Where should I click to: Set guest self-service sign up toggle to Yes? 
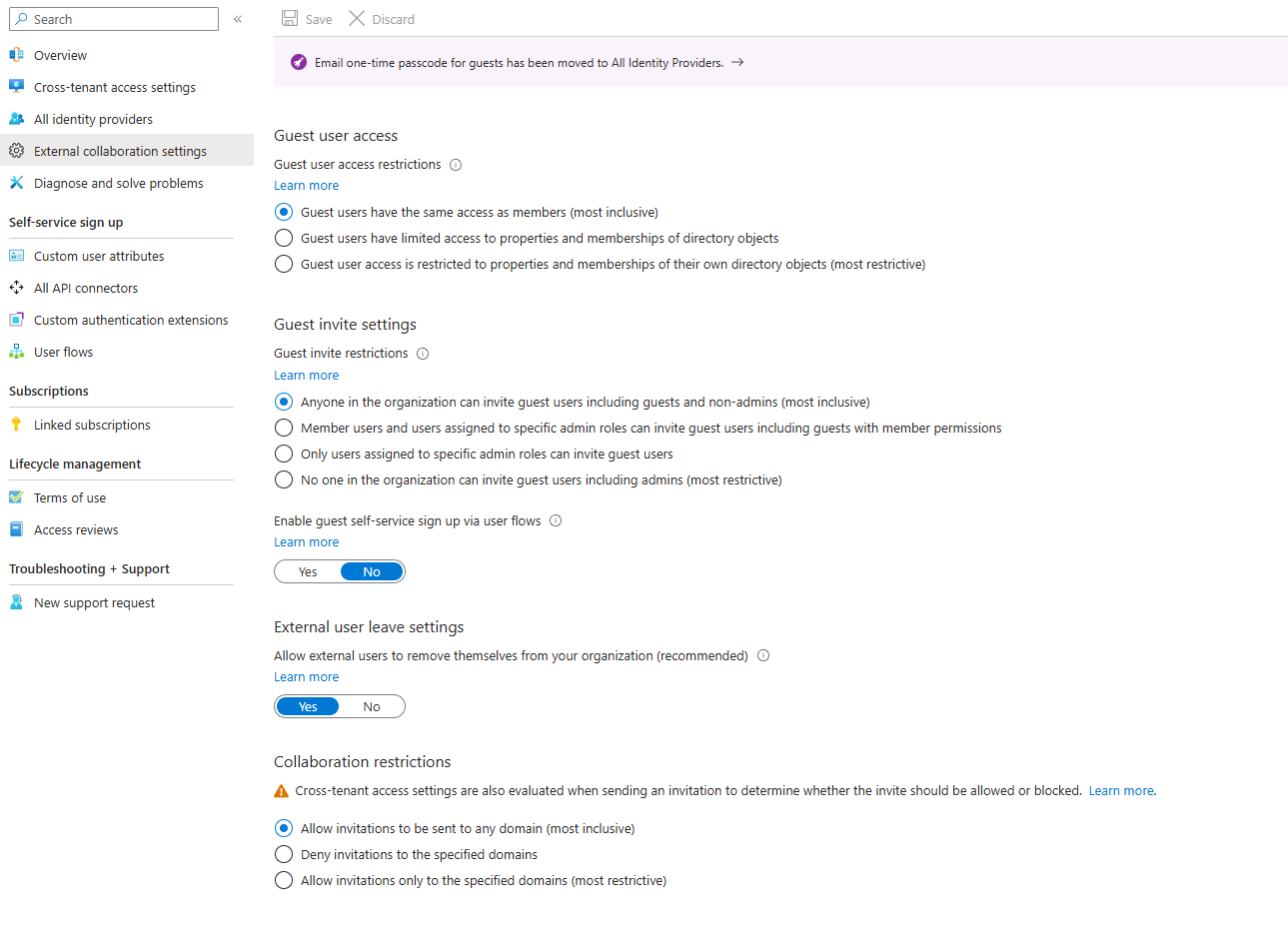click(x=308, y=572)
